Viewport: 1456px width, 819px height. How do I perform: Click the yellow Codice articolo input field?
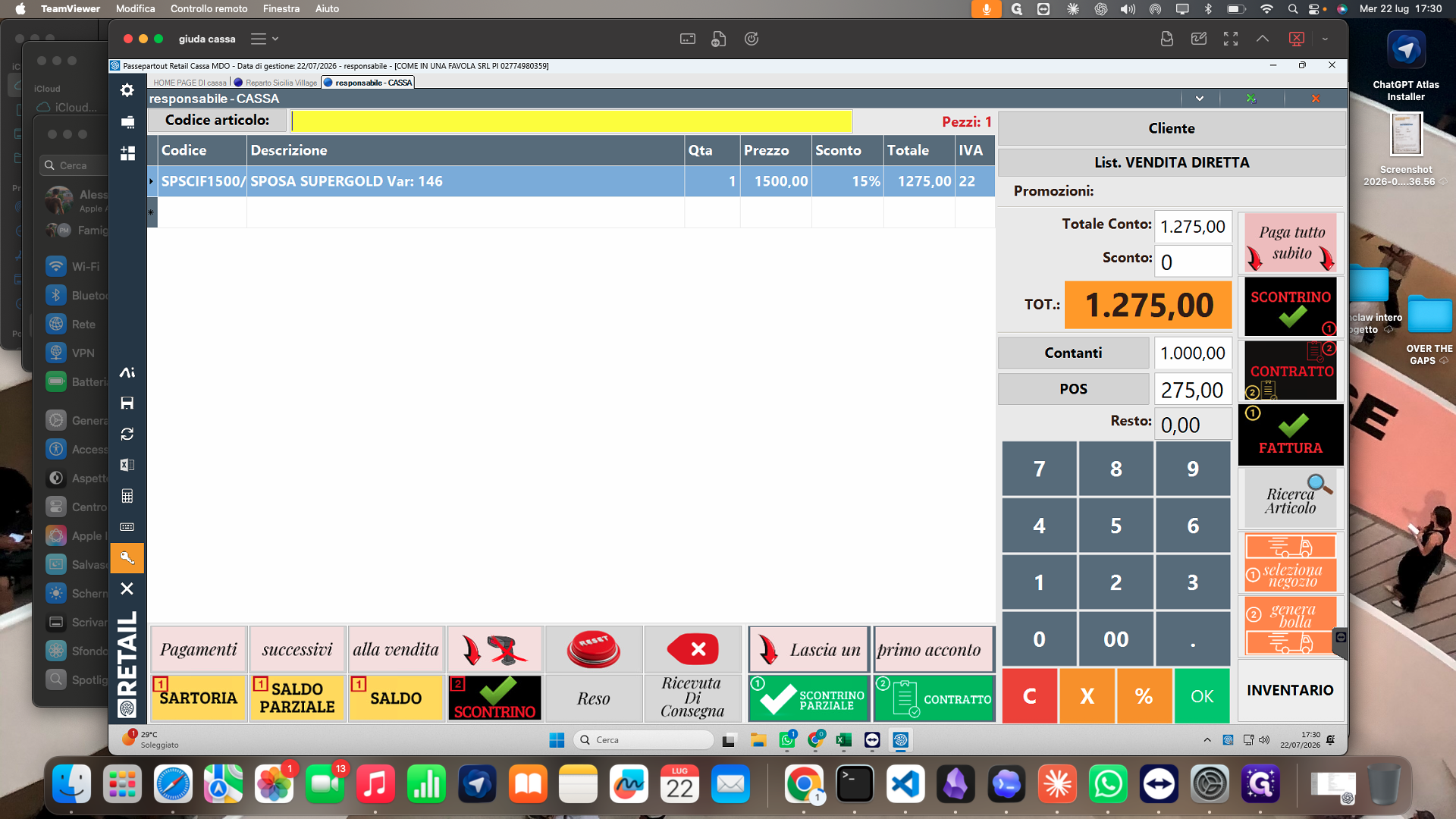(x=572, y=121)
